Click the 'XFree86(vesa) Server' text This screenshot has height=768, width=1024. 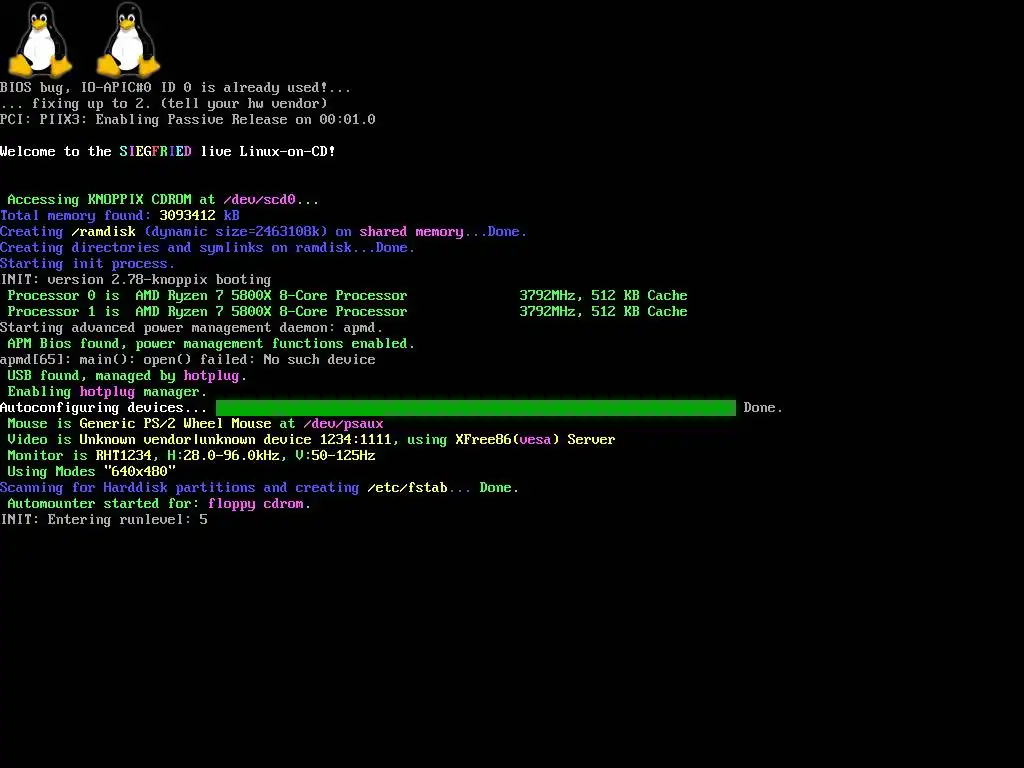(535, 440)
